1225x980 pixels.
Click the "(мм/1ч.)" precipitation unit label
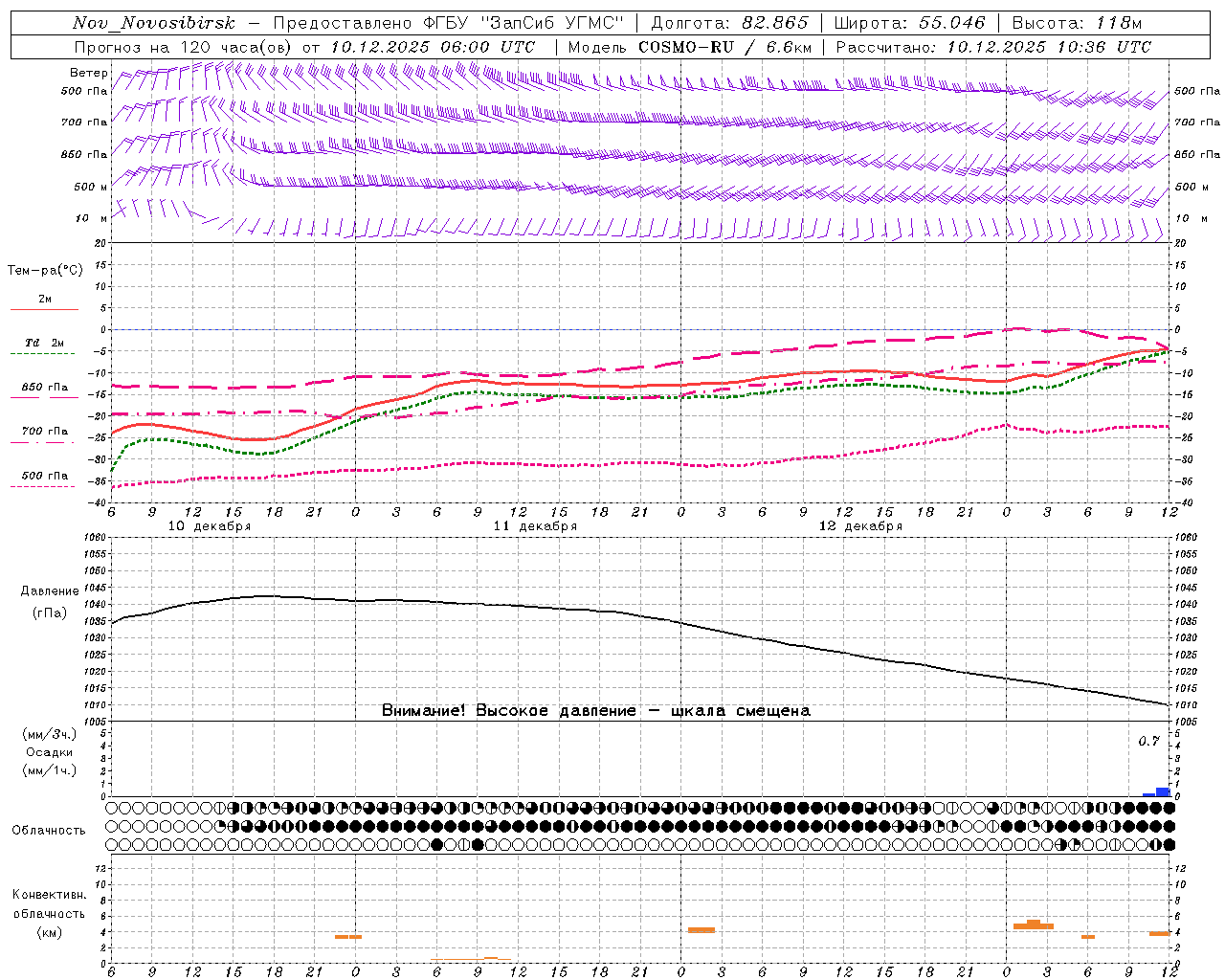pyautogui.click(x=49, y=770)
